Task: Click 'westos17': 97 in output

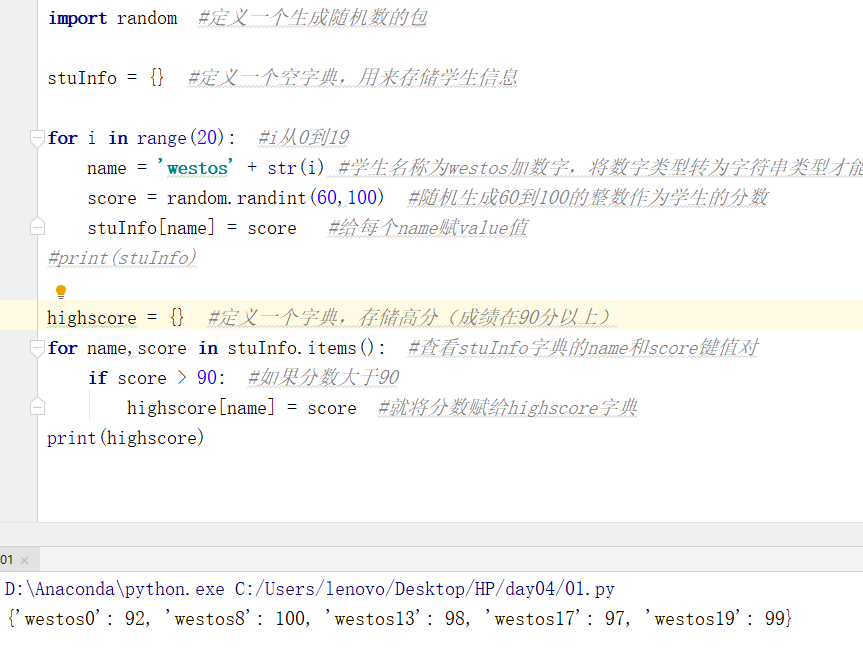Action: pos(557,619)
